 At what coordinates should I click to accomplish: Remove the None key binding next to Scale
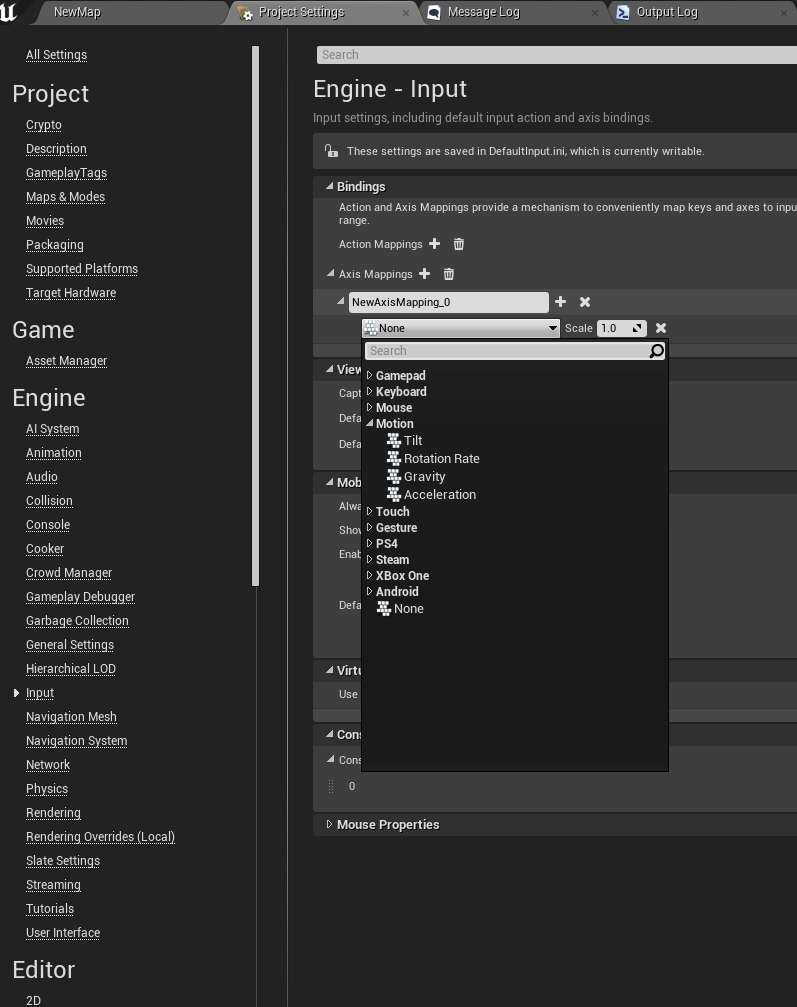coord(660,328)
